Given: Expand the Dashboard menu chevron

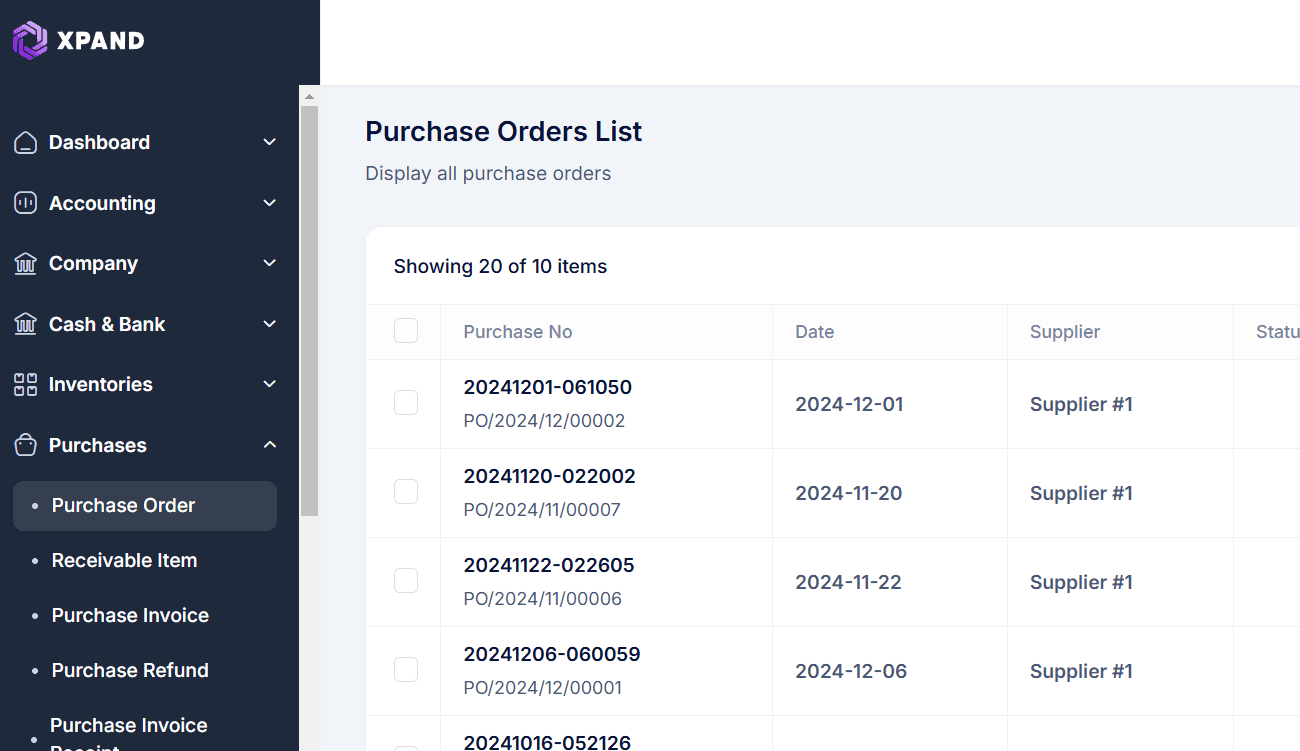Looking at the screenshot, I should pyautogui.click(x=269, y=143).
